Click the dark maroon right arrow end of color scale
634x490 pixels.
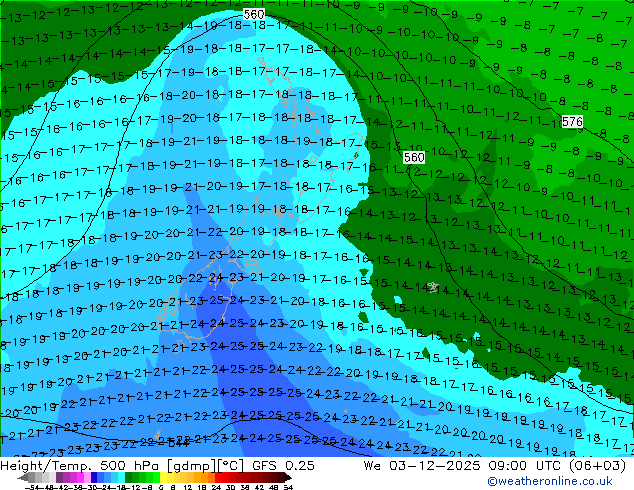[288, 477]
